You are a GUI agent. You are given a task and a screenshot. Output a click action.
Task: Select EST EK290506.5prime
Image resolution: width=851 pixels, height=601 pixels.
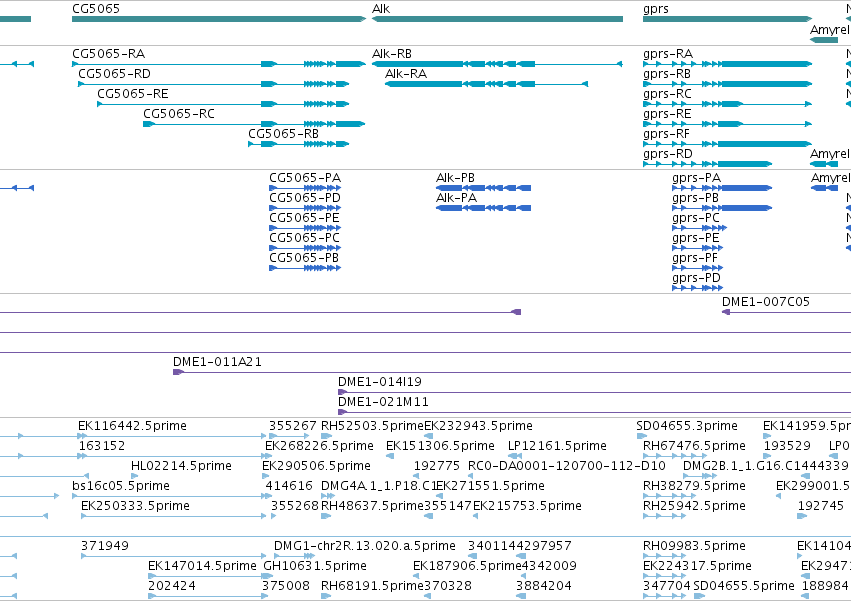[316, 466]
